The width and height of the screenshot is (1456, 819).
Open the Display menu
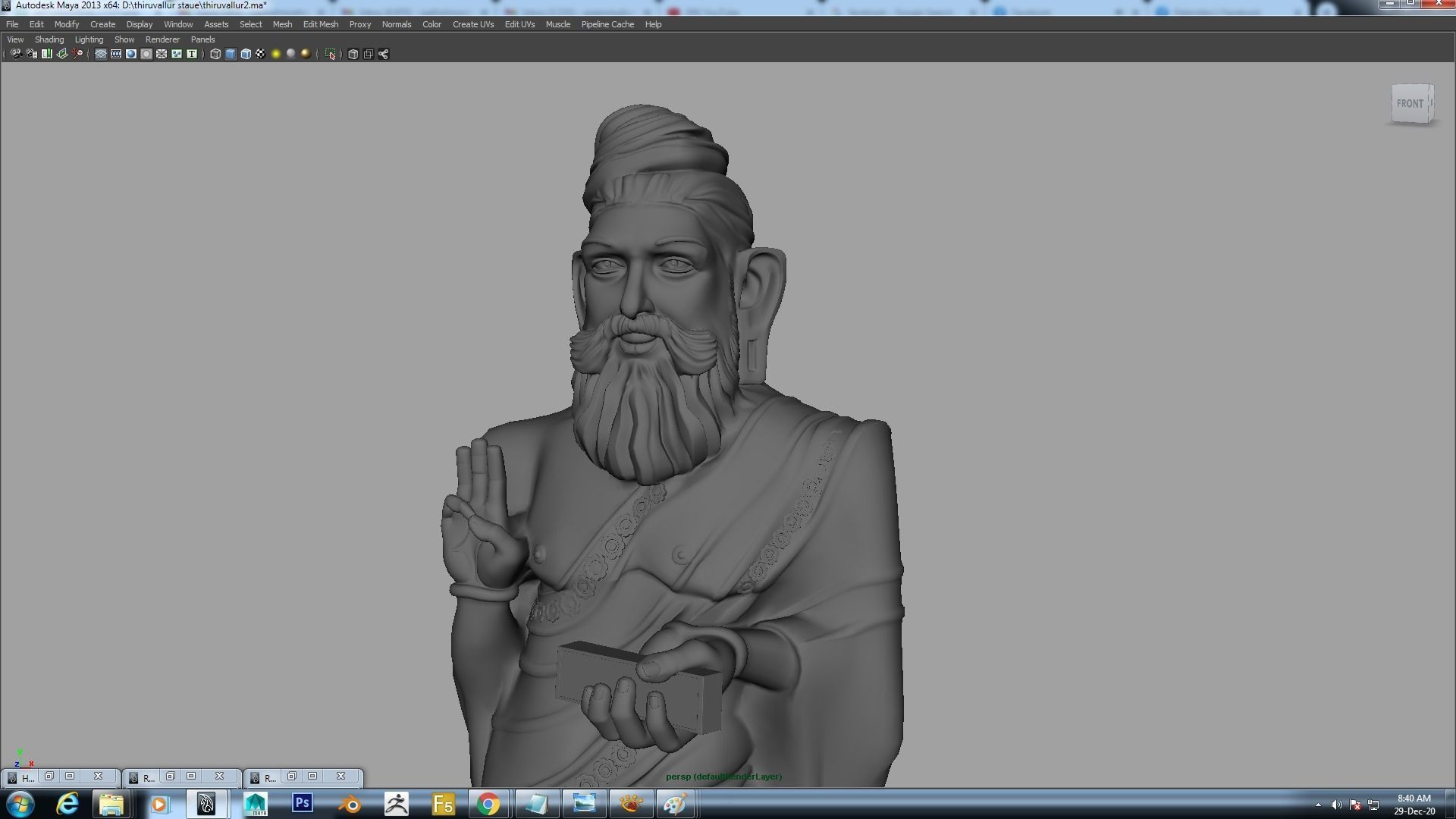click(x=140, y=24)
